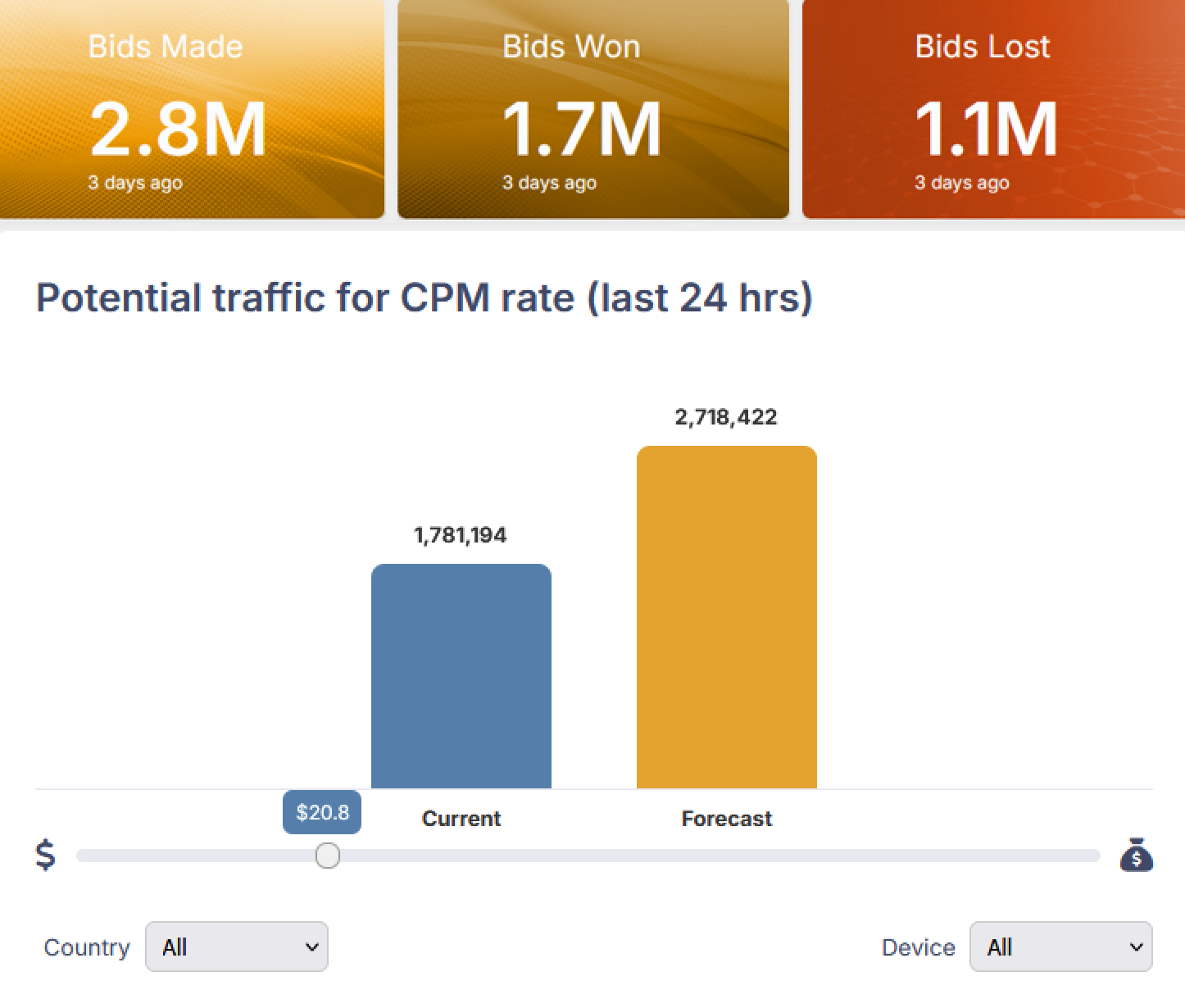Click the Current axis label
Viewport: 1185px width, 1008px height.
click(x=461, y=819)
